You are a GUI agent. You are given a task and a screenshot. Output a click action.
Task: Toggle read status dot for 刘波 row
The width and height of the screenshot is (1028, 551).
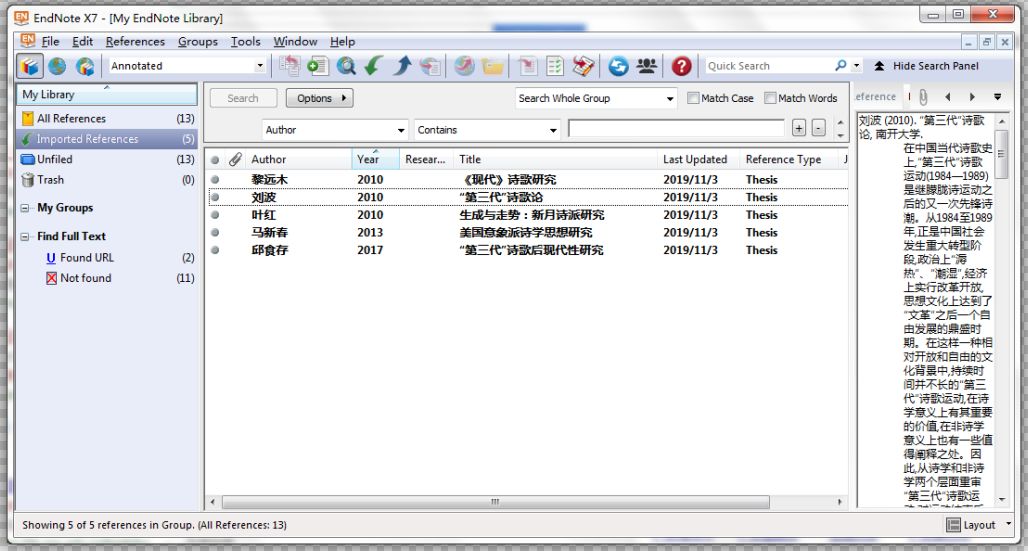(x=215, y=197)
